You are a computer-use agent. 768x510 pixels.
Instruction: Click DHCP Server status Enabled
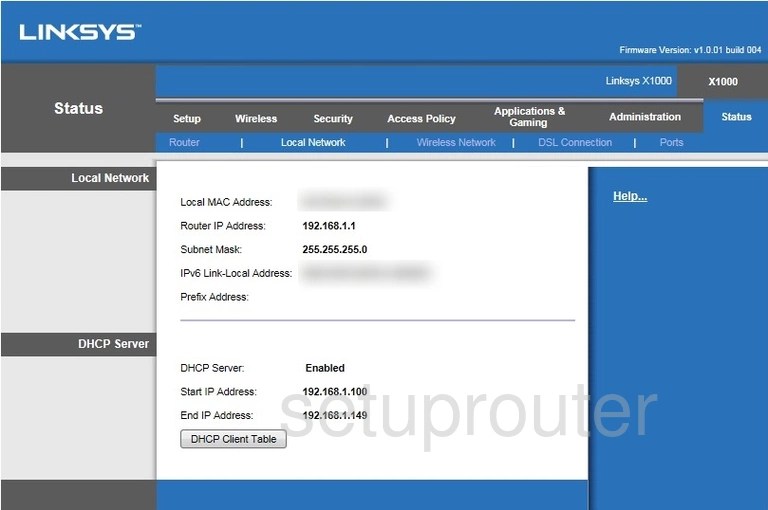(x=325, y=368)
